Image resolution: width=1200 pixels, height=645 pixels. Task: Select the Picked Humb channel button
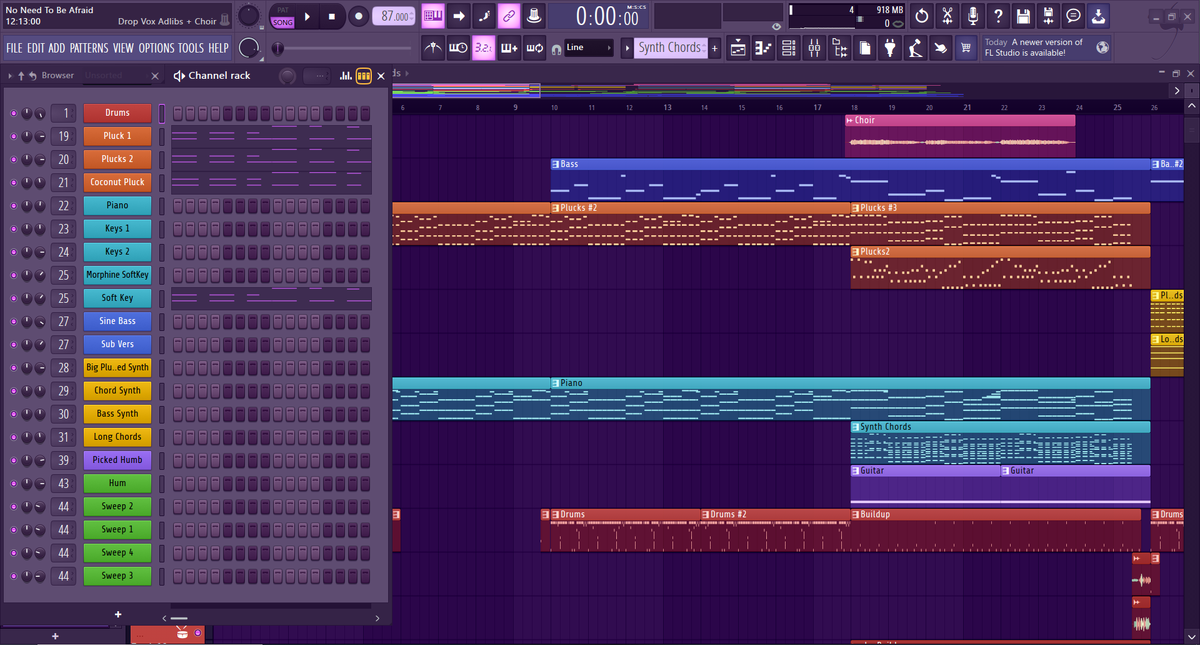click(x=118, y=460)
